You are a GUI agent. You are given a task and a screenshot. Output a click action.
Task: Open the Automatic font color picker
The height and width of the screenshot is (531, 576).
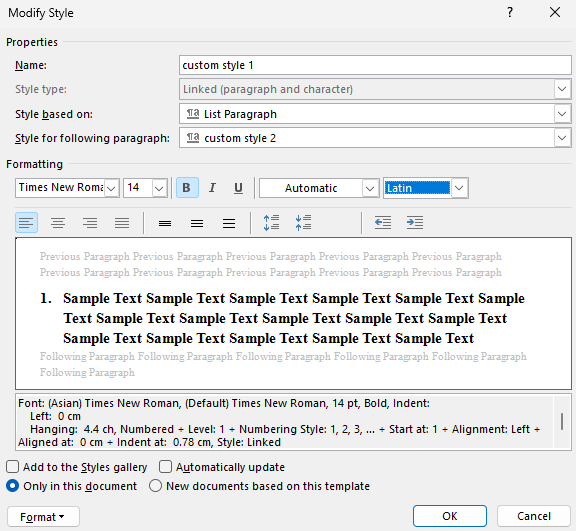[319, 188]
